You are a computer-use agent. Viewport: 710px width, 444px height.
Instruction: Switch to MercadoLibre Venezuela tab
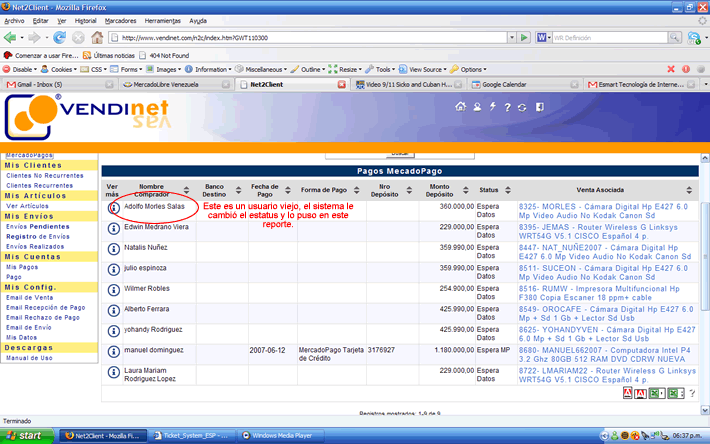point(177,85)
